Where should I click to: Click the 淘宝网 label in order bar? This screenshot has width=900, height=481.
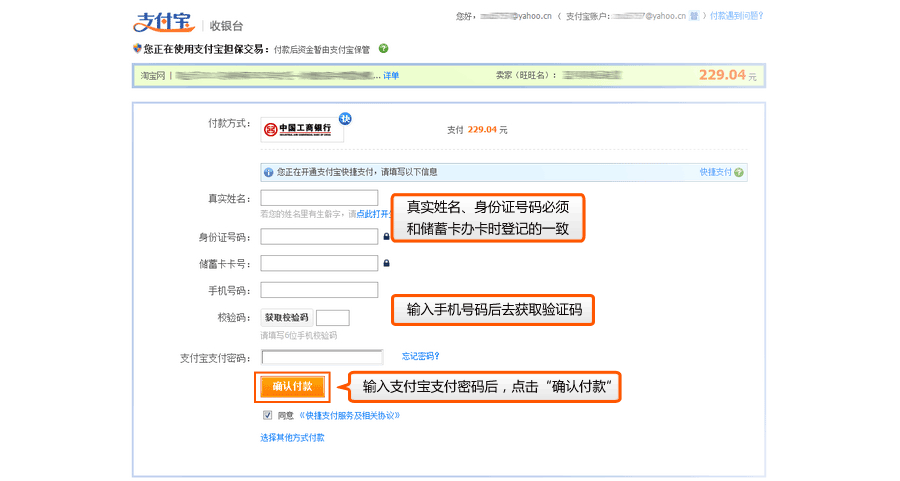(x=153, y=76)
